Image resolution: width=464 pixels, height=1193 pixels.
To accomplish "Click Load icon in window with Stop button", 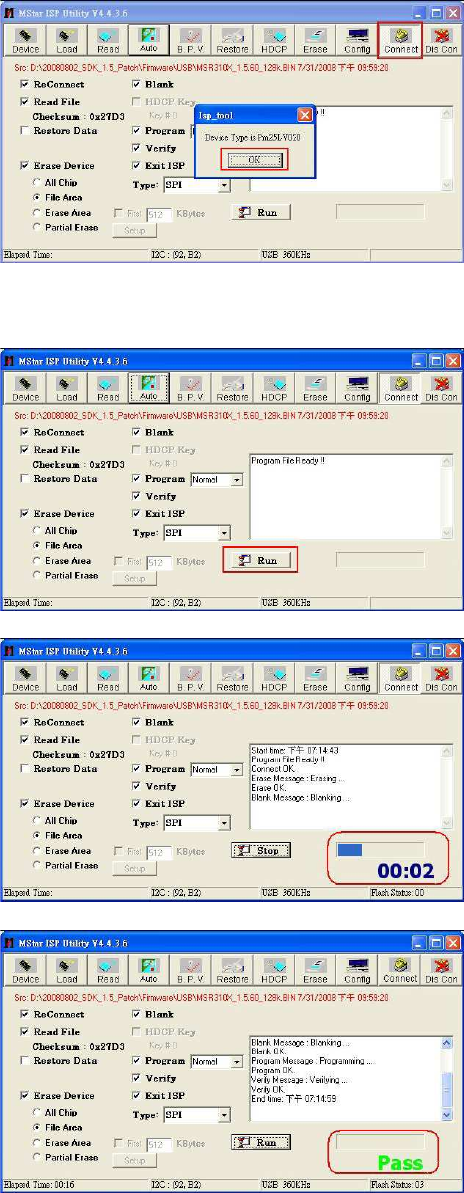I will pyautogui.click(x=67, y=679).
